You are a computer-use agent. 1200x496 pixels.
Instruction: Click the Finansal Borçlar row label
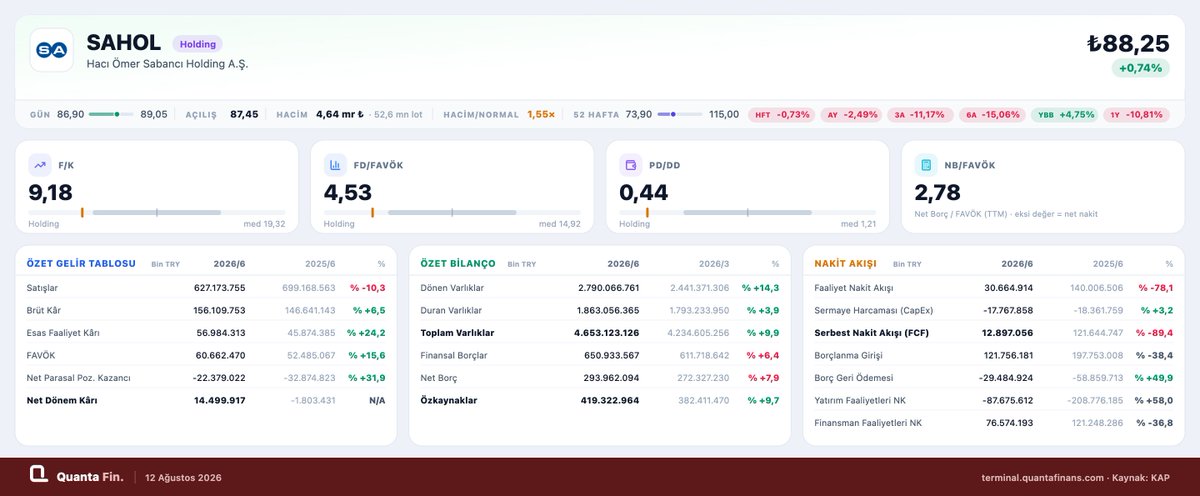pos(454,354)
